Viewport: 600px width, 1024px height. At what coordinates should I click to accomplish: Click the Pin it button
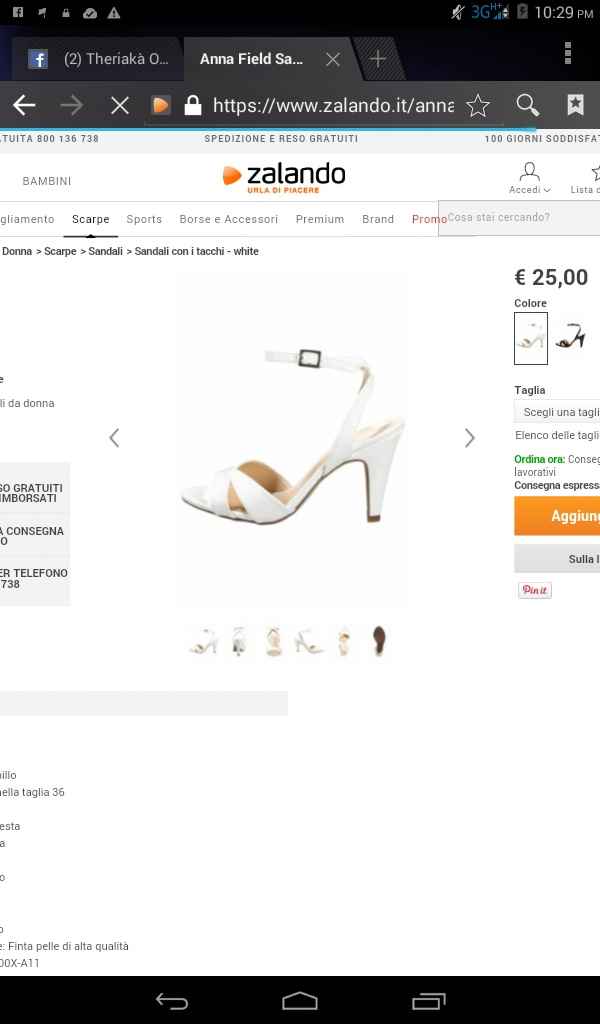534,590
